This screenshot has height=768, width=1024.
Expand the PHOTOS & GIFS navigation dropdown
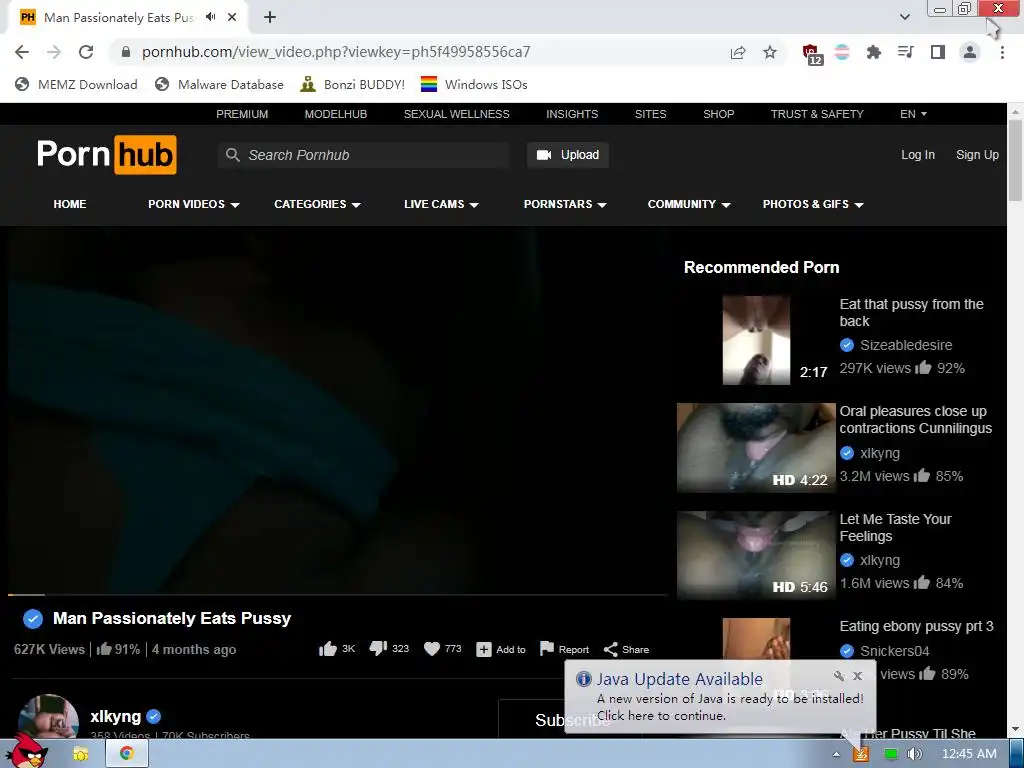(813, 204)
